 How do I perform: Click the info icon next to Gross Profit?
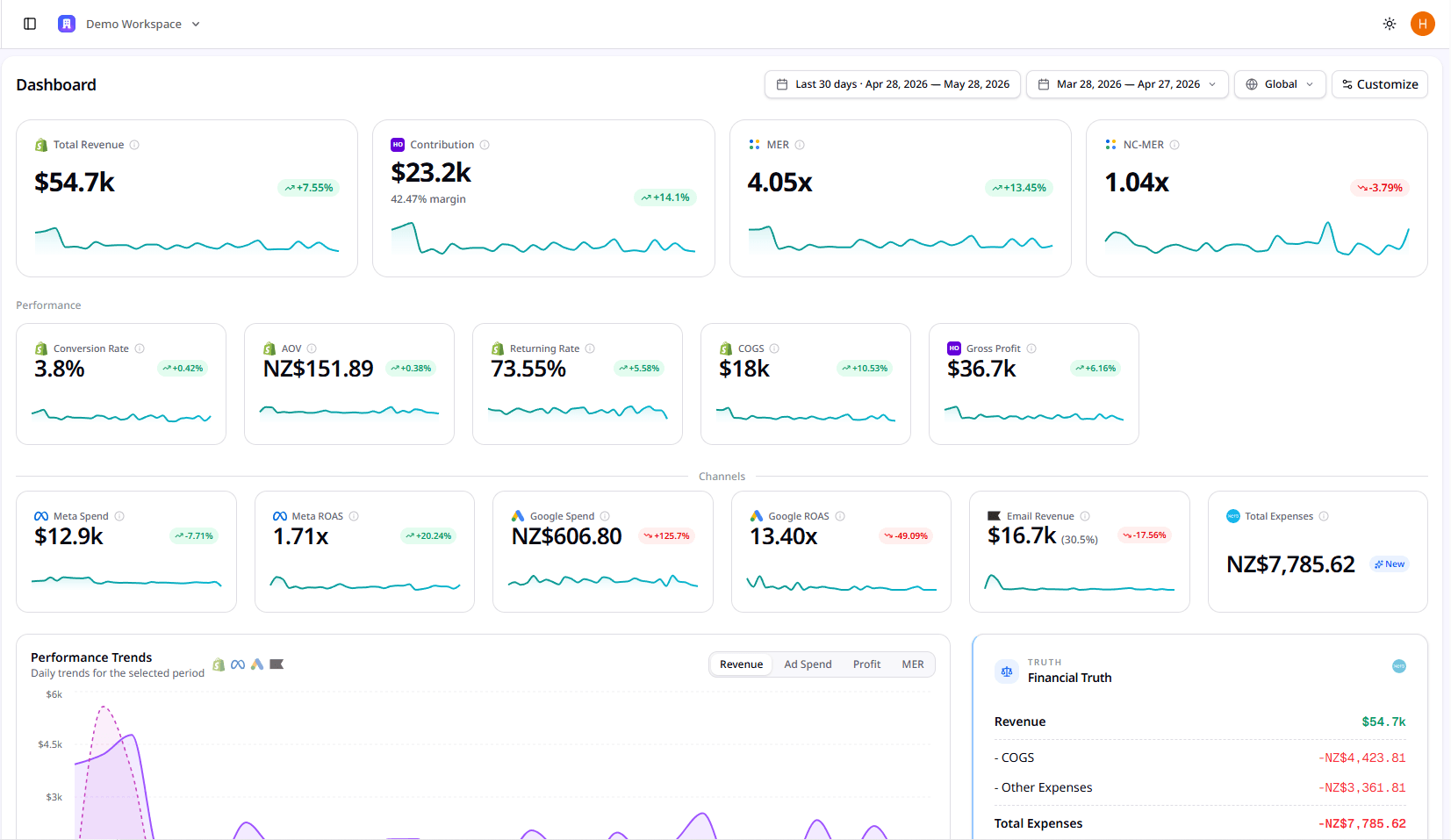(x=1031, y=348)
